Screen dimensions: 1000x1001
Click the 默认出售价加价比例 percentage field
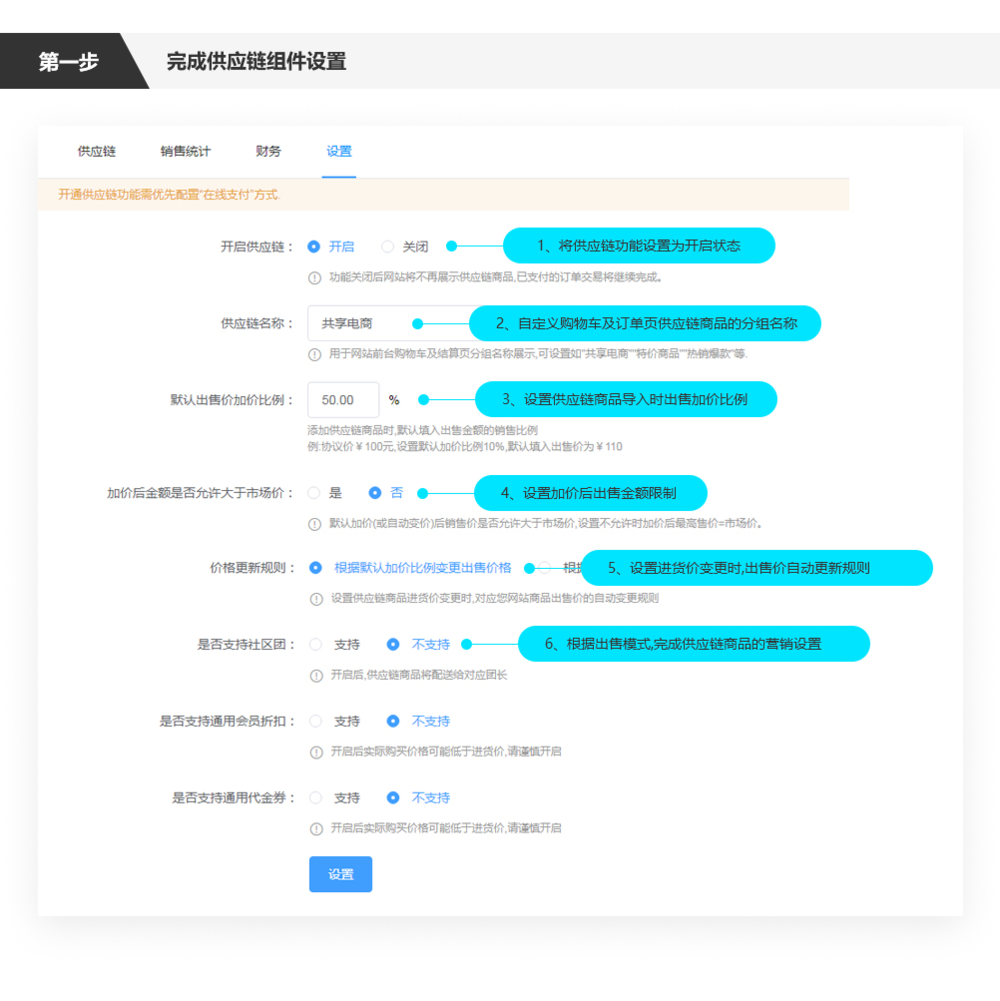[x=343, y=400]
